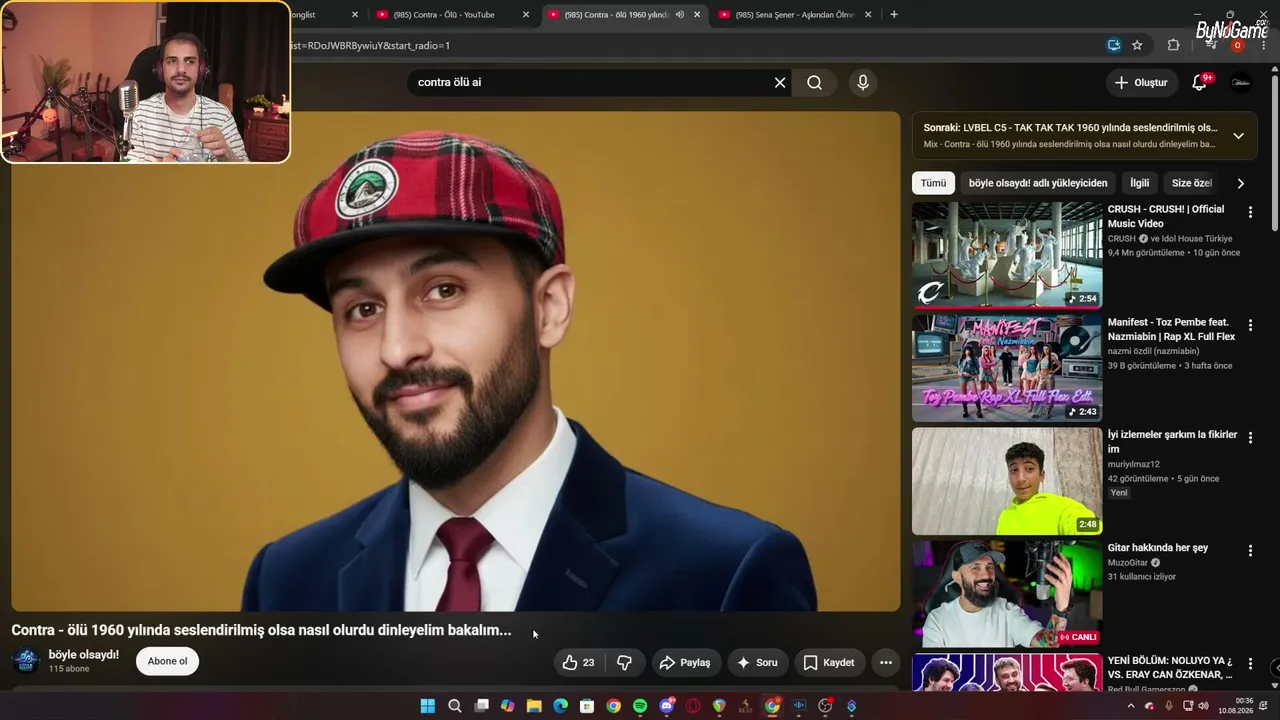Close the Sena Şener tab
The width and height of the screenshot is (1280, 720).
pos(868,15)
